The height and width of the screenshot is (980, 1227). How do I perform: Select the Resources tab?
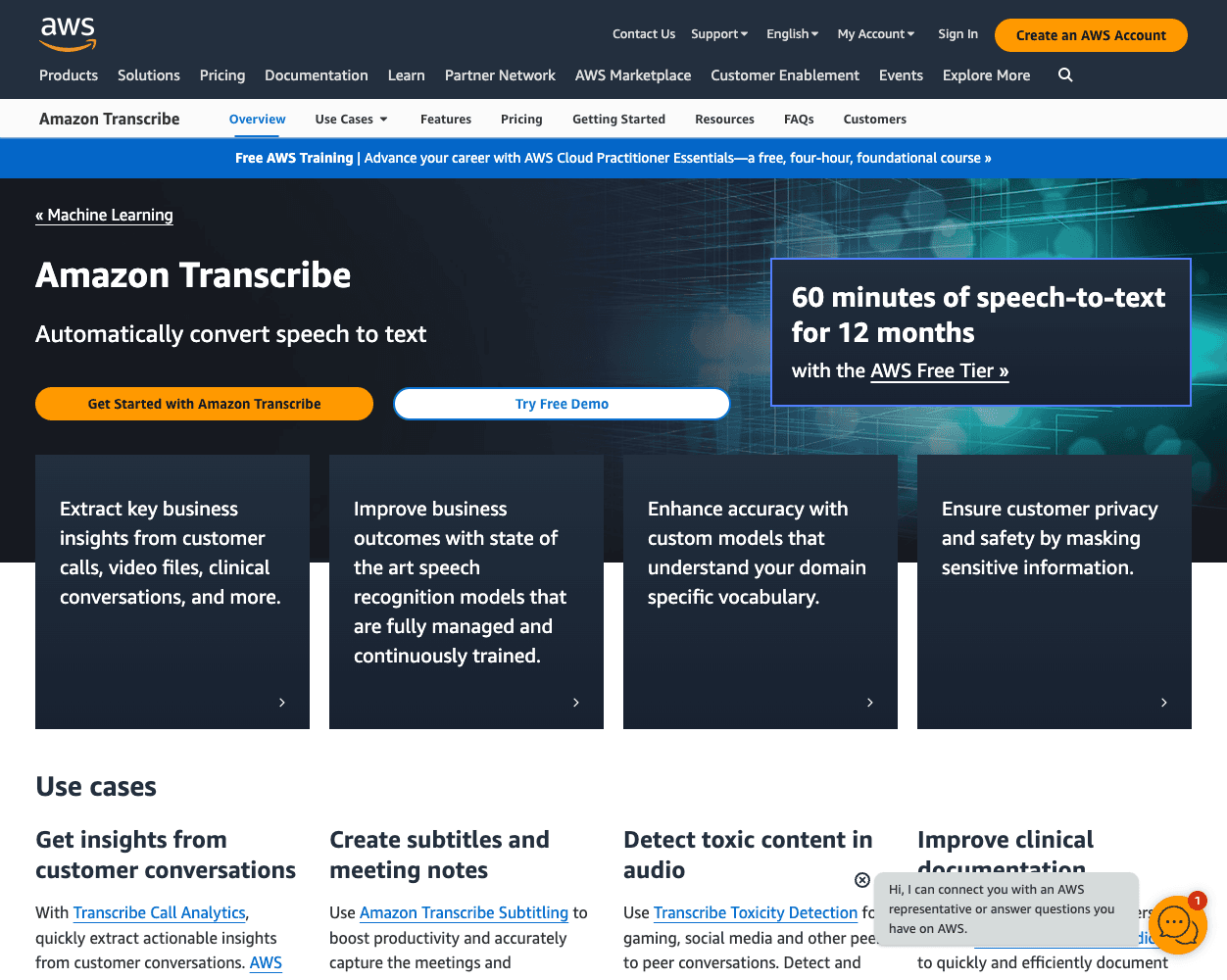tap(724, 120)
